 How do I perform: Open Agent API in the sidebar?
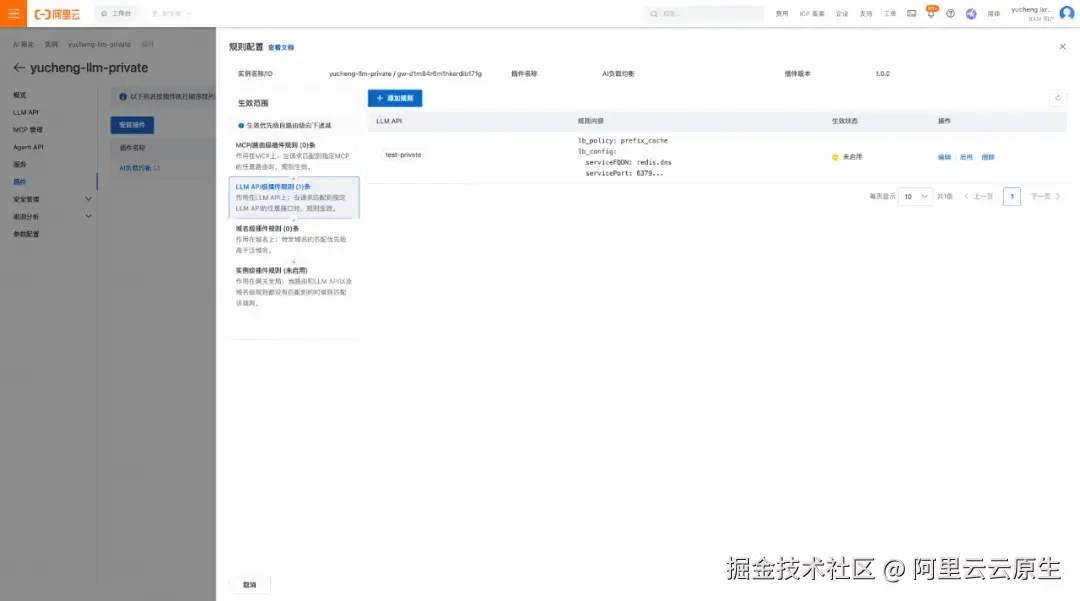click(x=28, y=147)
